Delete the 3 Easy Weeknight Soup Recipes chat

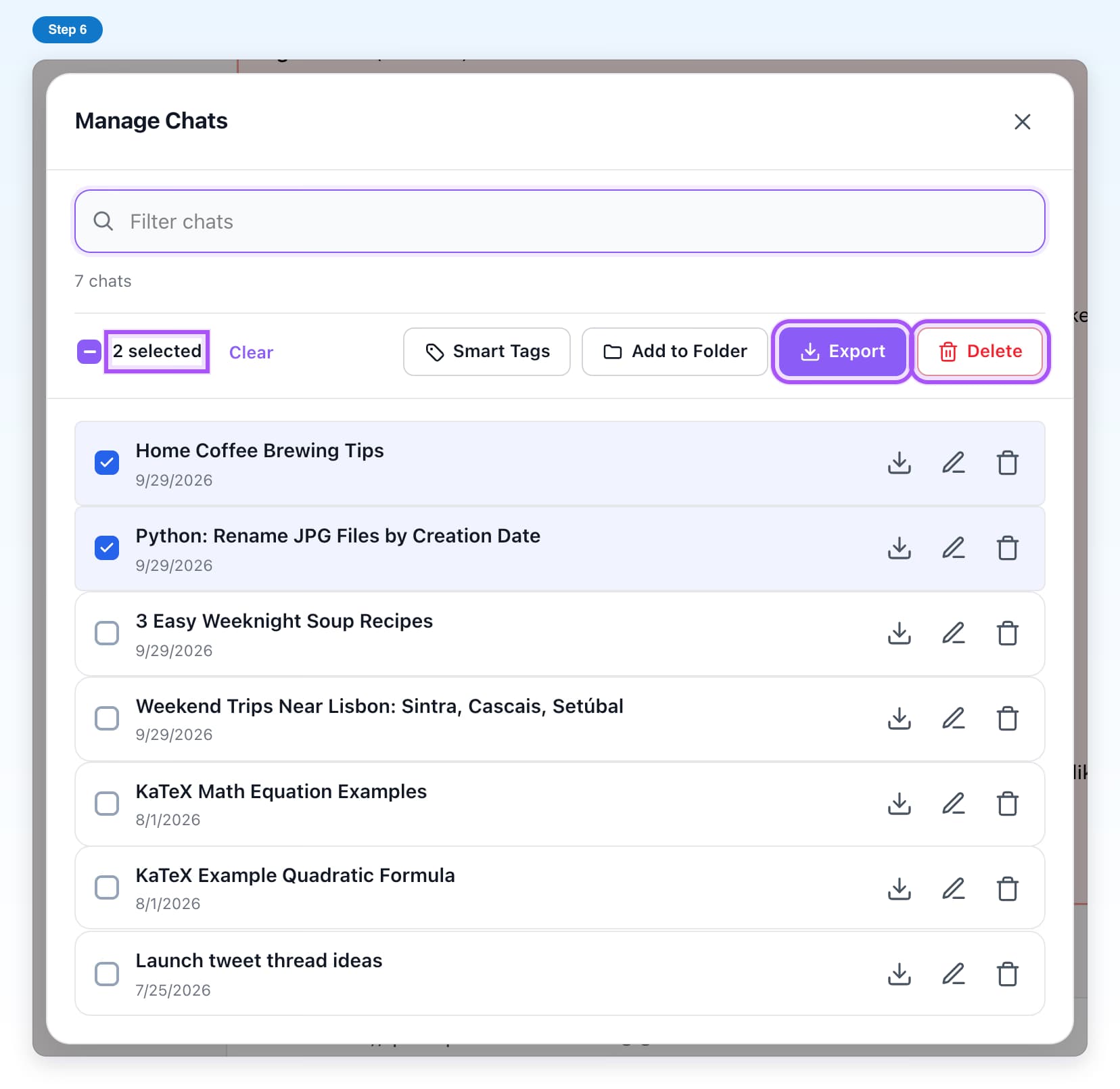click(x=1008, y=634)
